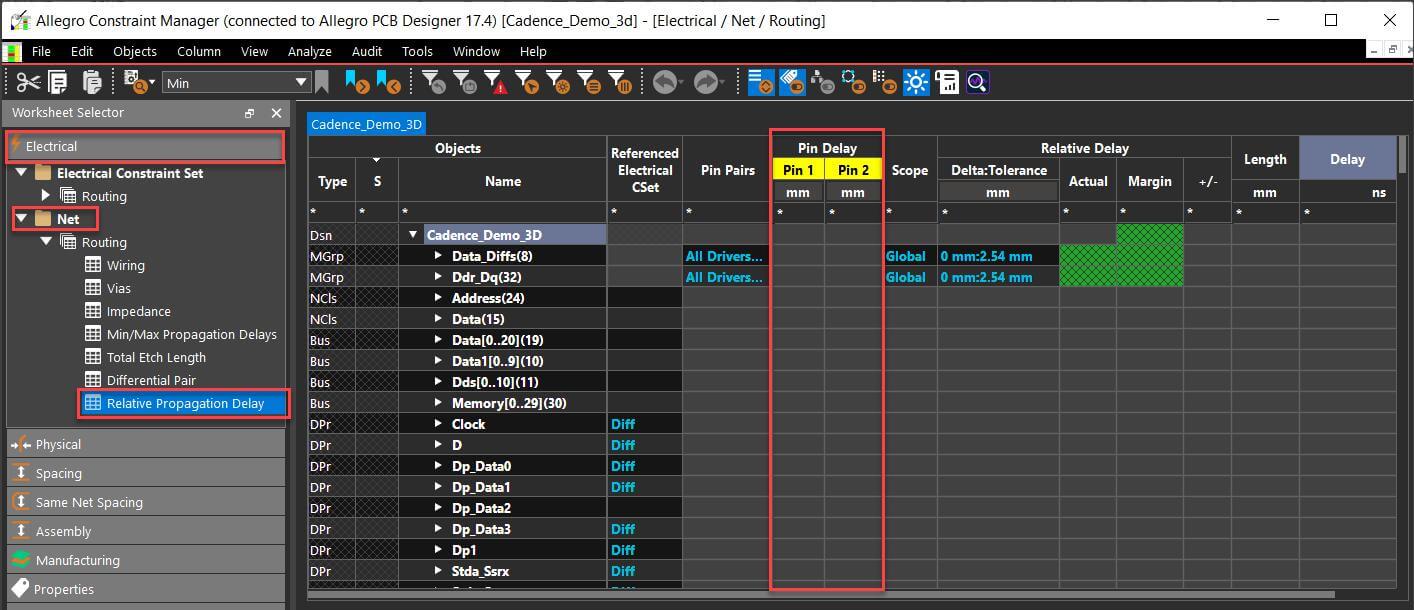Click the clear filter funnel icon
This screenshot has width=1414, height=610.
(x=433, y=82)
